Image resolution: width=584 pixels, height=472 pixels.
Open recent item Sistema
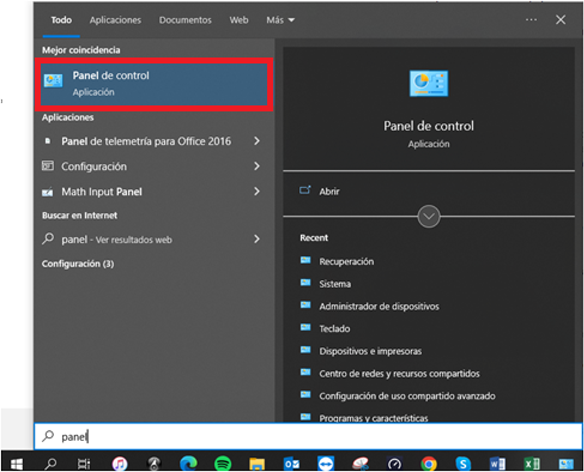point(335,284)
